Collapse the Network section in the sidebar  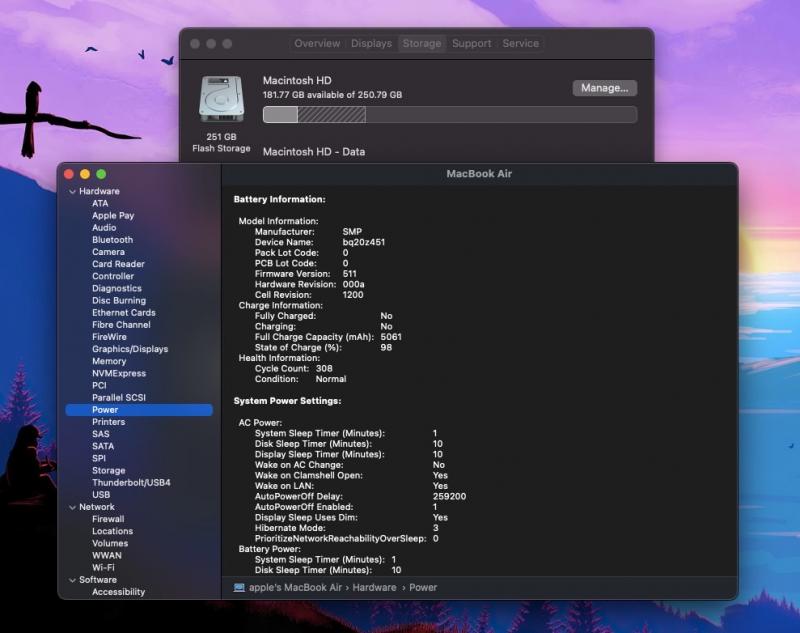[x=72, y=507]
